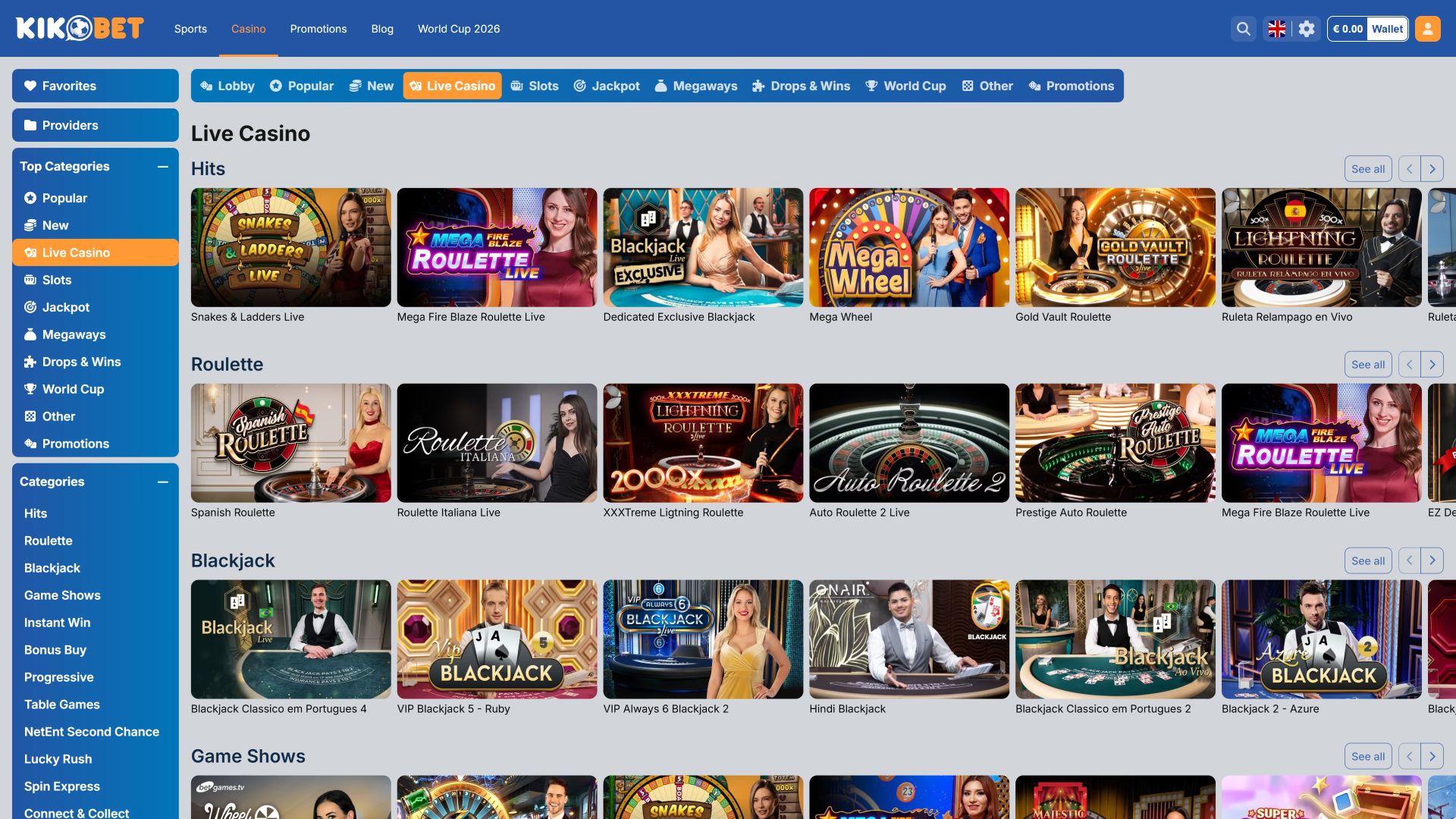Screen dimensions: 1456x819
Task: See all Hits games
Action: pos(1368,169)
